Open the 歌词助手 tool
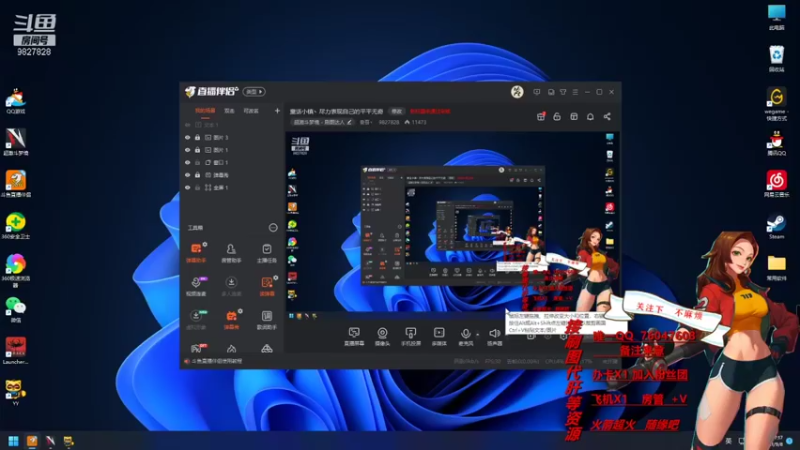 [x=266, y=320]
